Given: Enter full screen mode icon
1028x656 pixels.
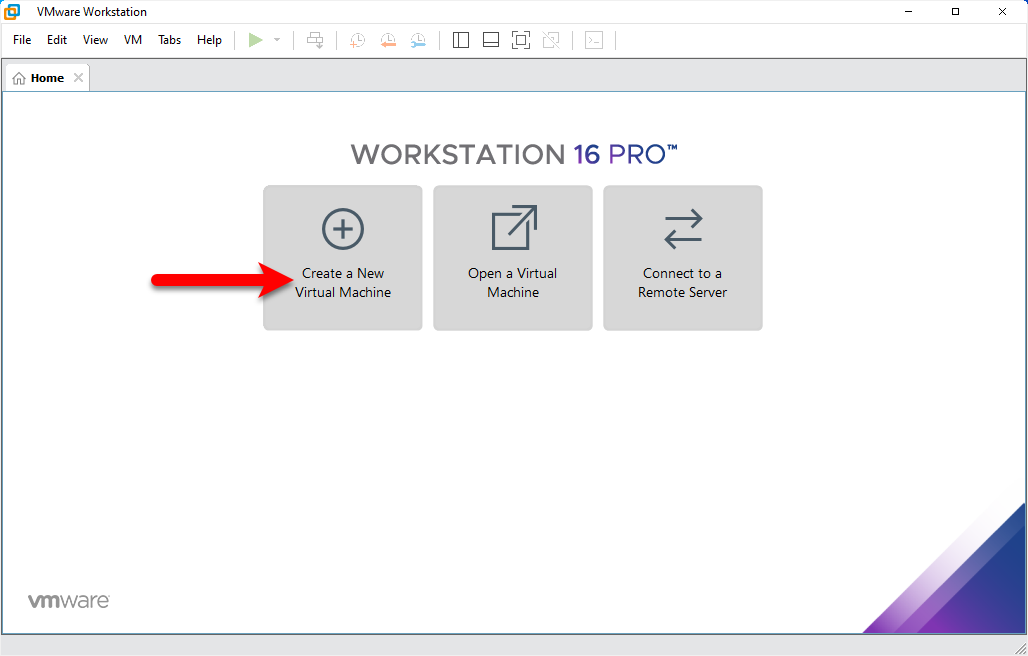Looking at the screenshot, I should (521, 40).
